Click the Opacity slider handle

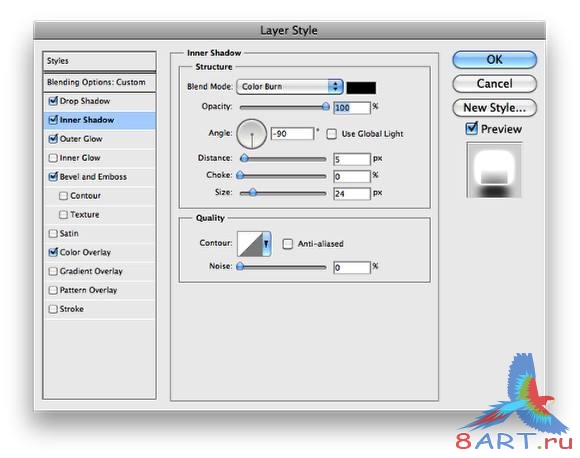click(x=326, y=107)
